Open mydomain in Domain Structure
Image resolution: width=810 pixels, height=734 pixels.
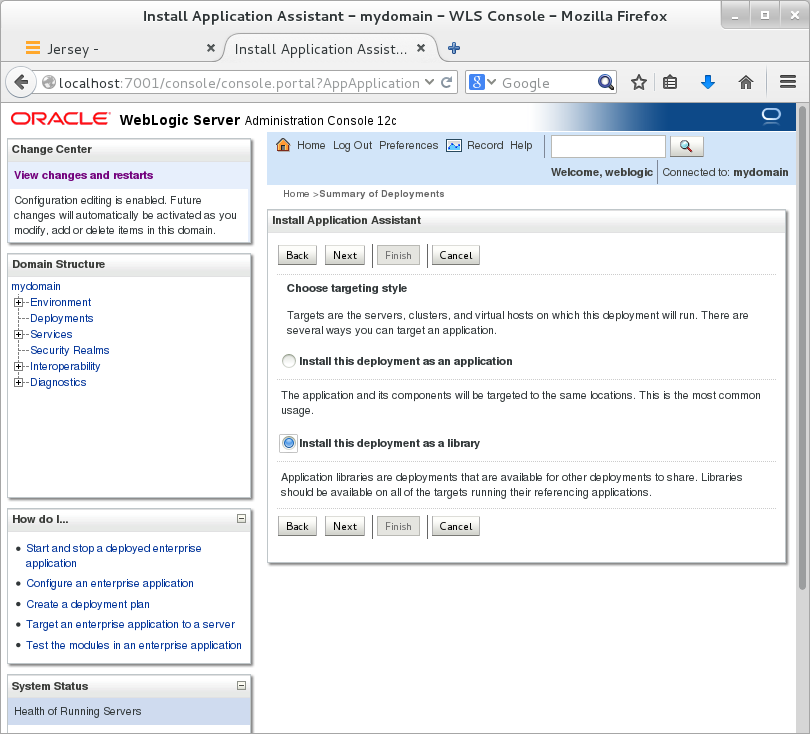(x=36, y=286)
